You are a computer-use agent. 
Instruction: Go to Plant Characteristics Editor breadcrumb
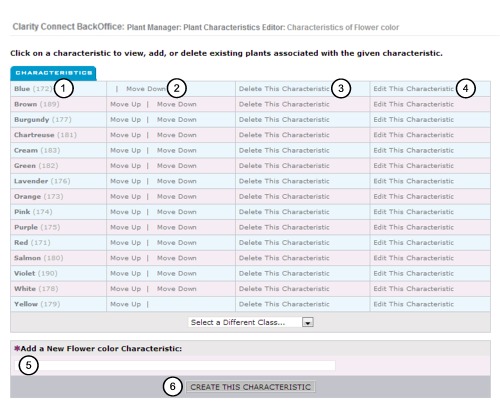pyautogui.click(x=234, y=27)
